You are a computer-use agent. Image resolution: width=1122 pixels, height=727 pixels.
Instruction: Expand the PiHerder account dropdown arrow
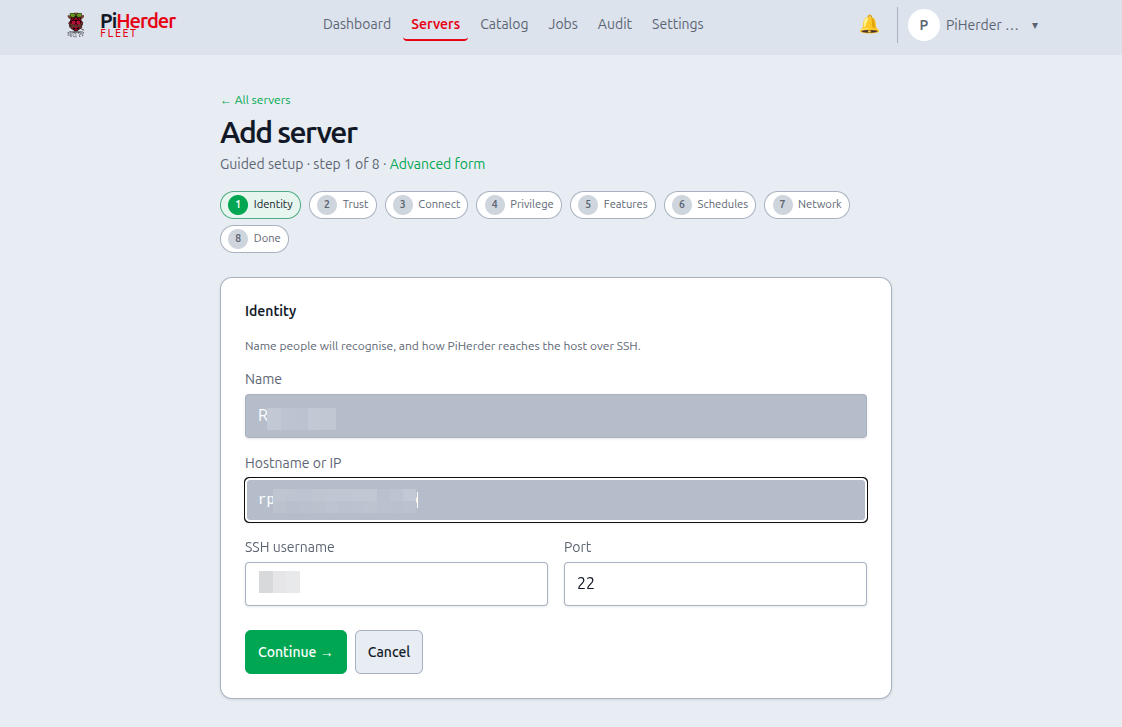pos(1035,26)
